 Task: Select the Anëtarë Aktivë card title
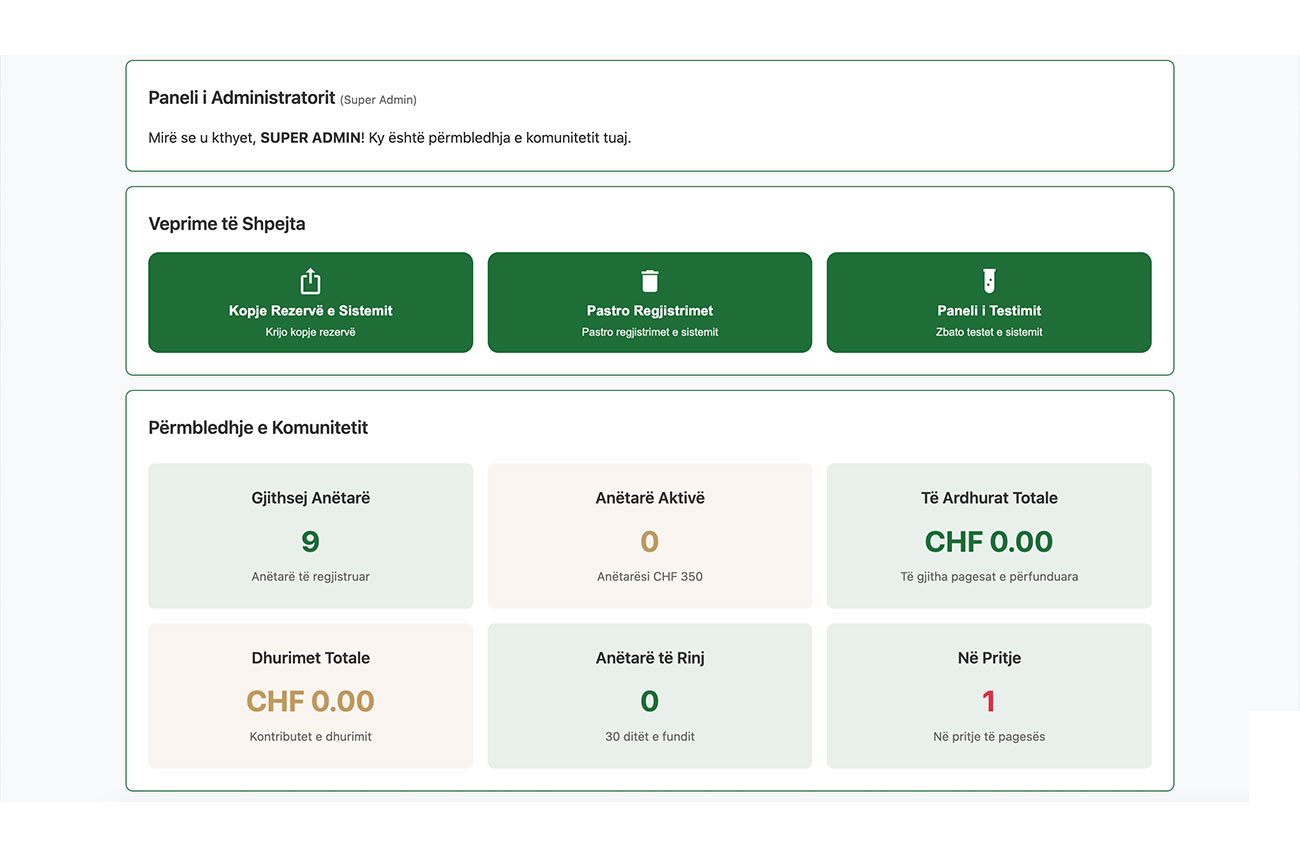point(649,498)
